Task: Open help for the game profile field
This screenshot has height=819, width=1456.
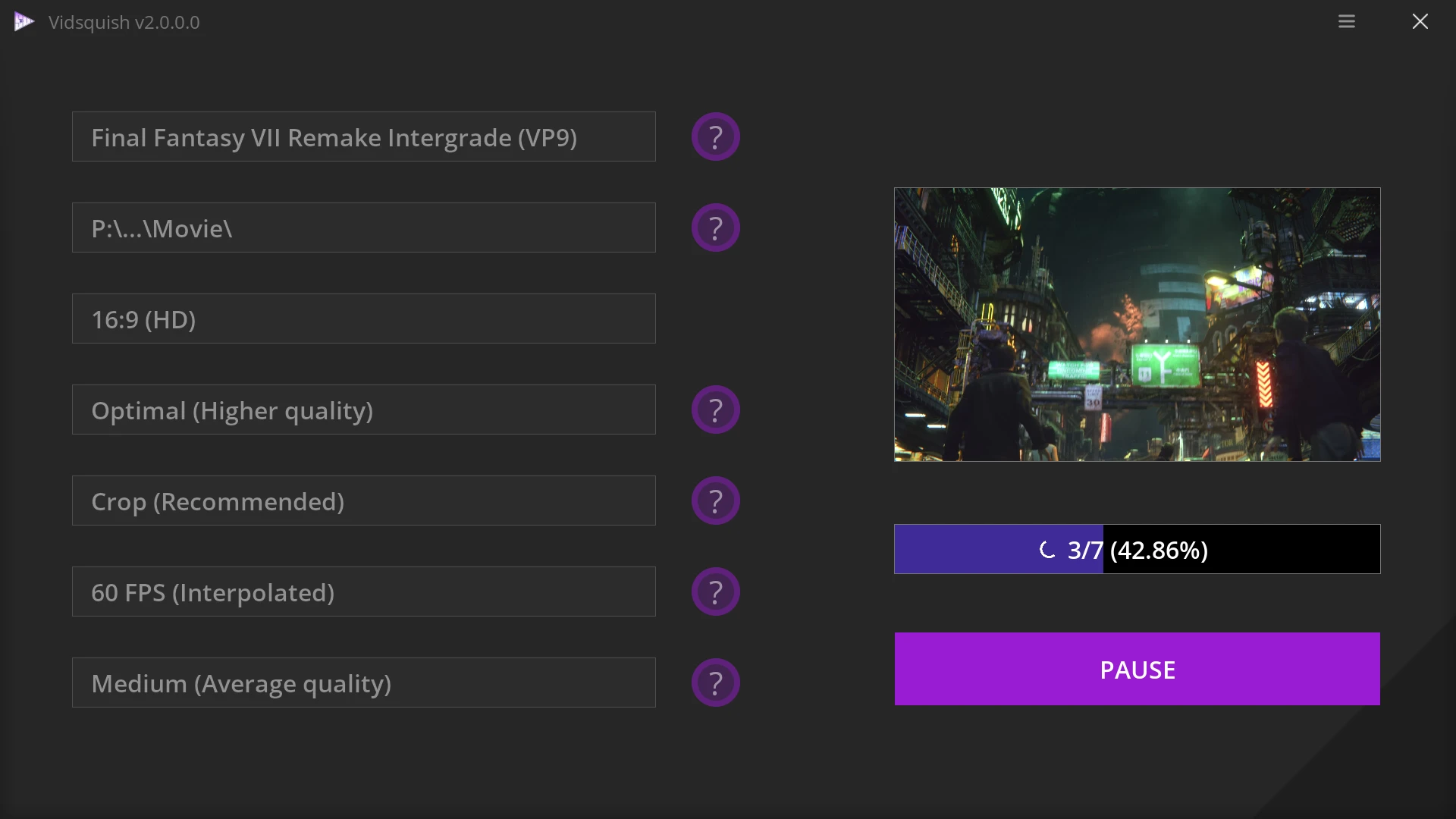Action: [x=715, y=137]
